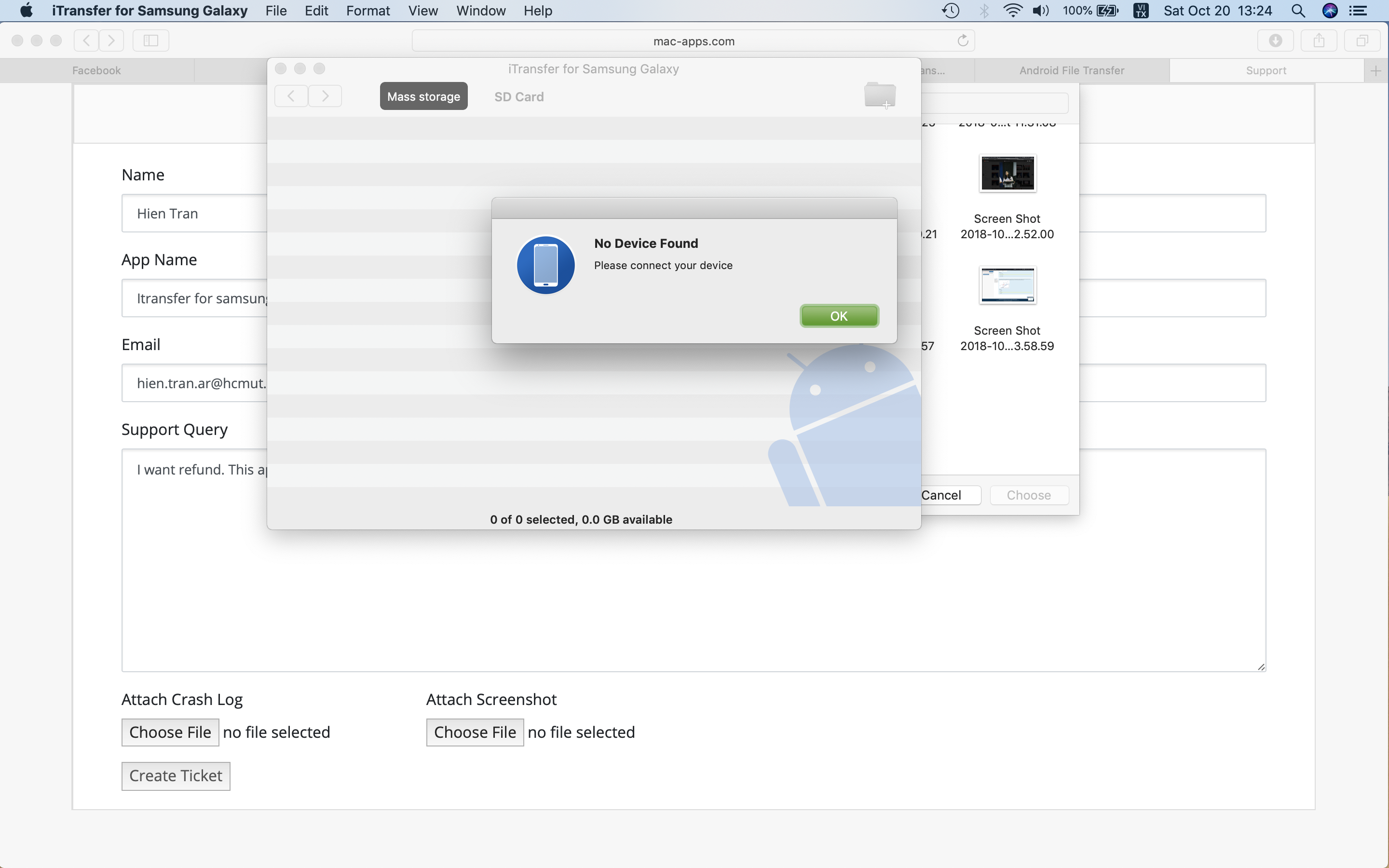Click the '0 of 0 selected' status text
1389x868 pixels.
coord(581,519)
